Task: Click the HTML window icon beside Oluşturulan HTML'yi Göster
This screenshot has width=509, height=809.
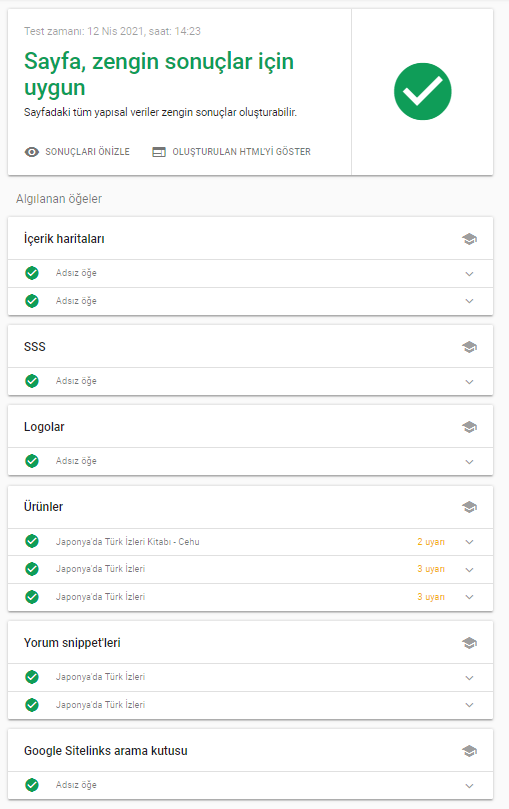Action: tap(159, 152)
